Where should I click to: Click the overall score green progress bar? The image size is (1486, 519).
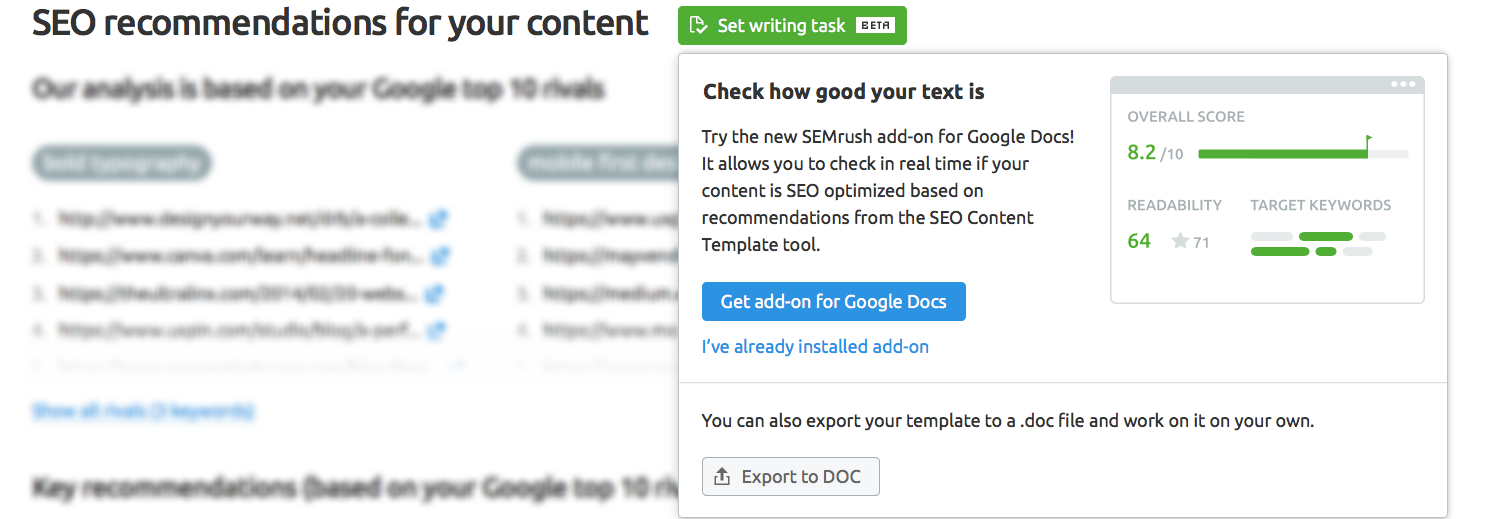[1283, 154]
